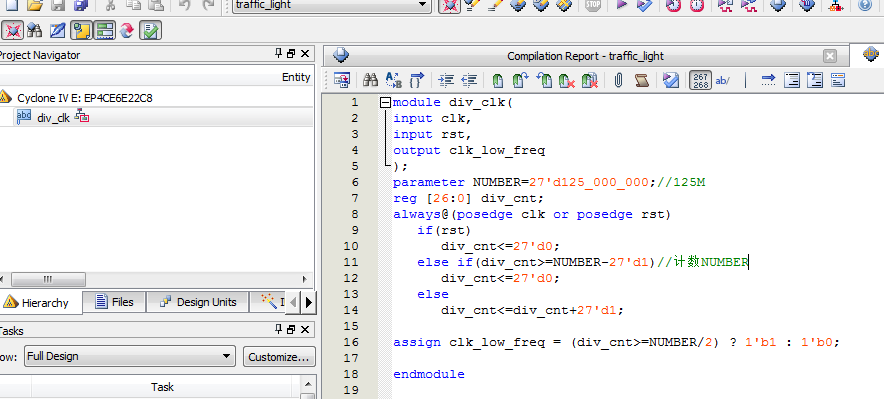Start Analysis & Synthesis play-check icon
The image size is (884, 399).
click(x=644, y=5)
